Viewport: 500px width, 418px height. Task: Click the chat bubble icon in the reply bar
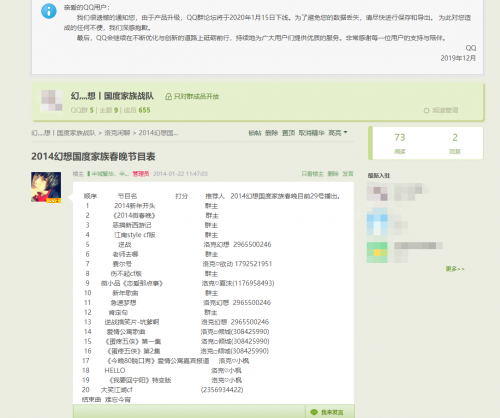314,412
